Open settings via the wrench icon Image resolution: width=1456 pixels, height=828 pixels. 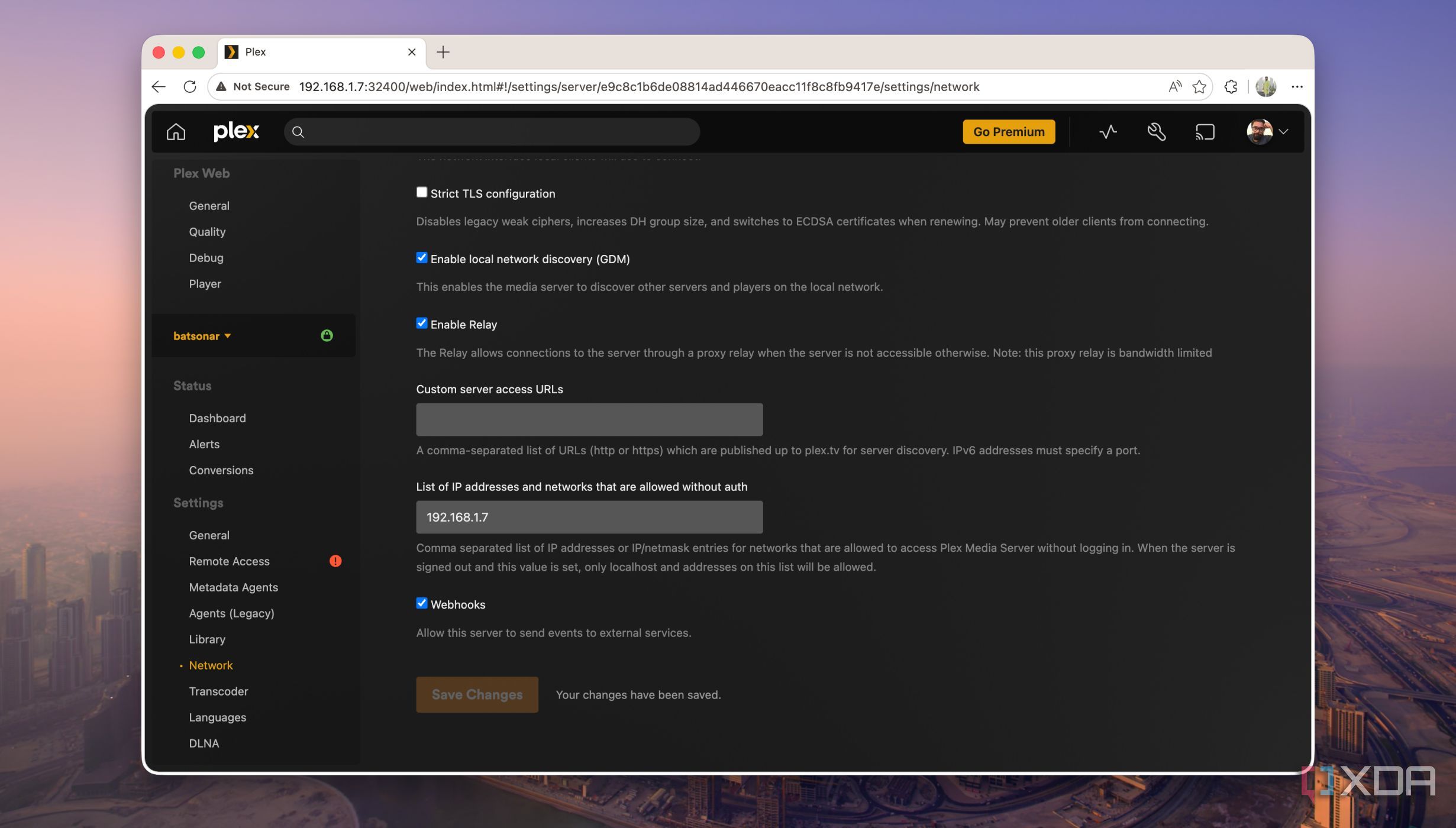(1157, 131)
